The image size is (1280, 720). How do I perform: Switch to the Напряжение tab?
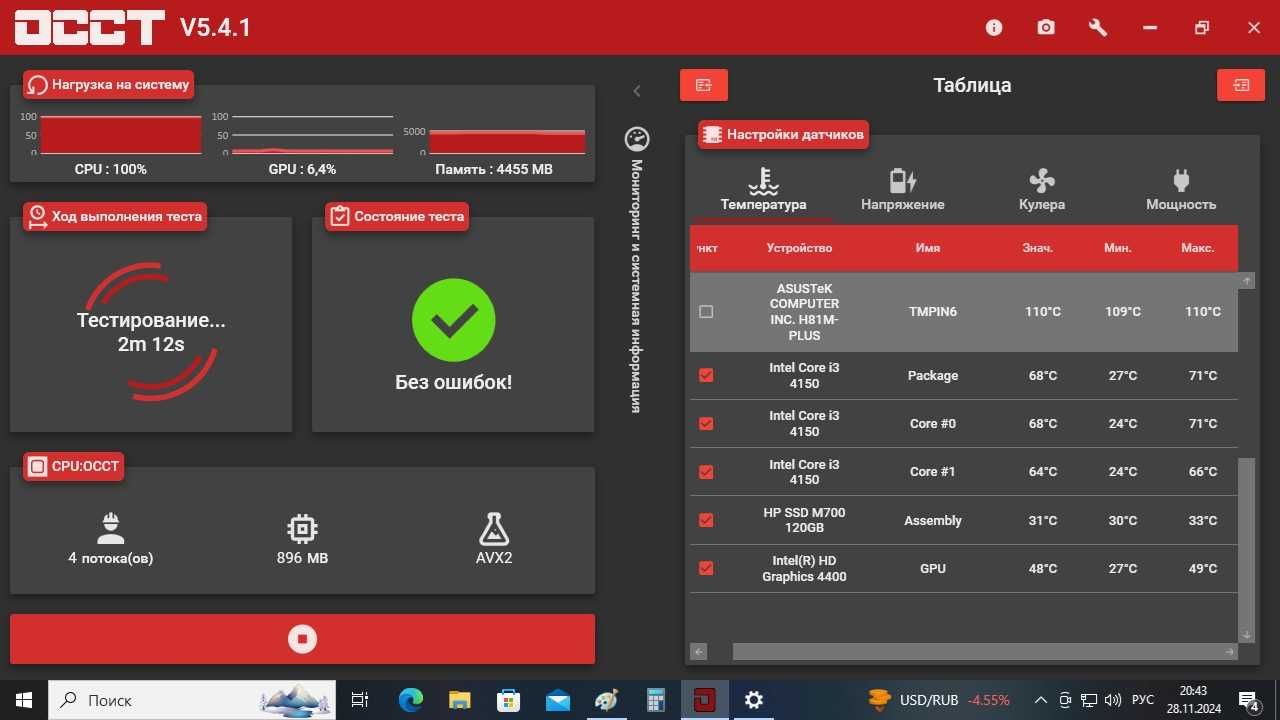coord(903,190)
